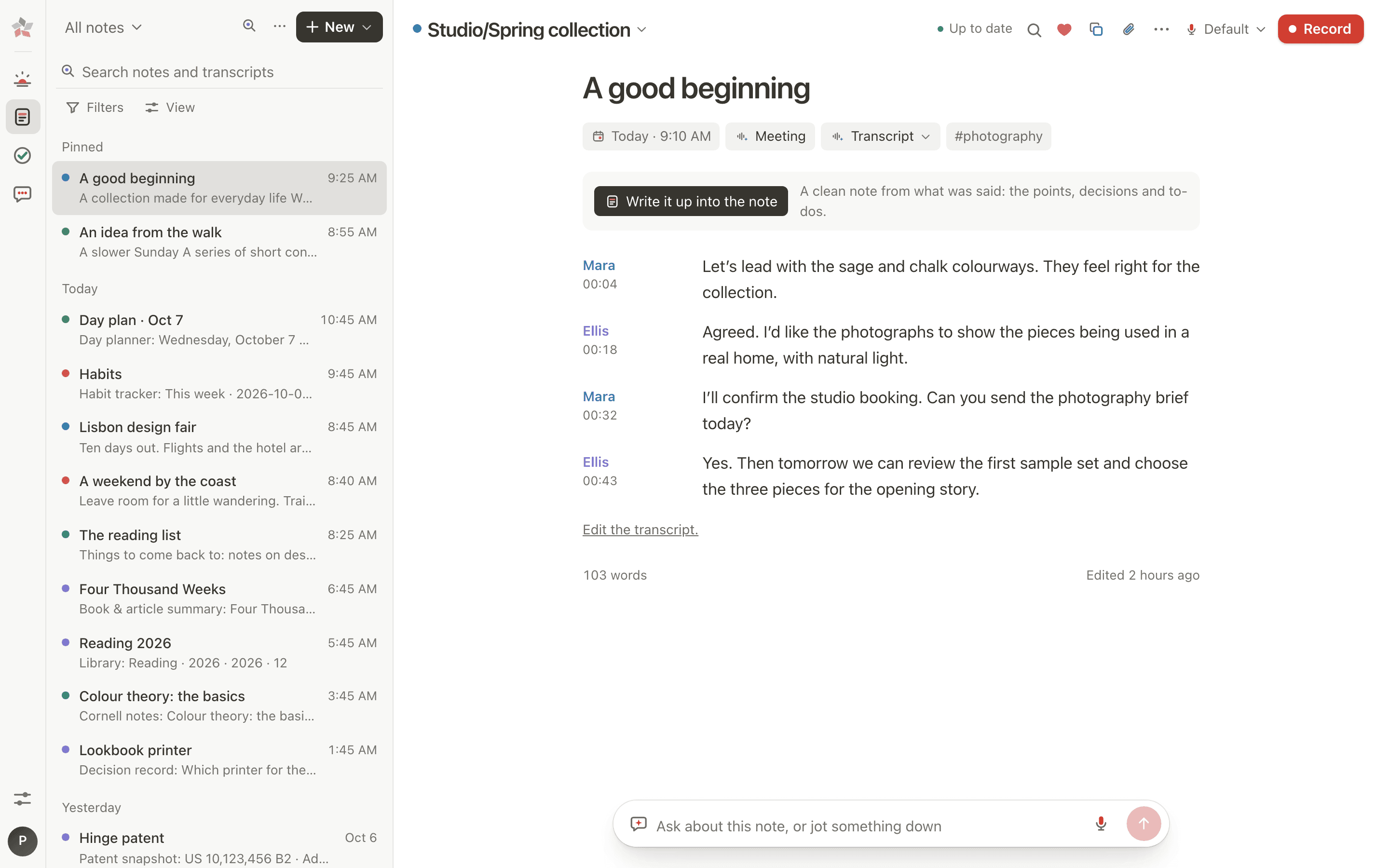The width and height of the screenshot is (1389, 868).
Task: Click the Today 9:10 AM date chip
Action: pos(651,136)
